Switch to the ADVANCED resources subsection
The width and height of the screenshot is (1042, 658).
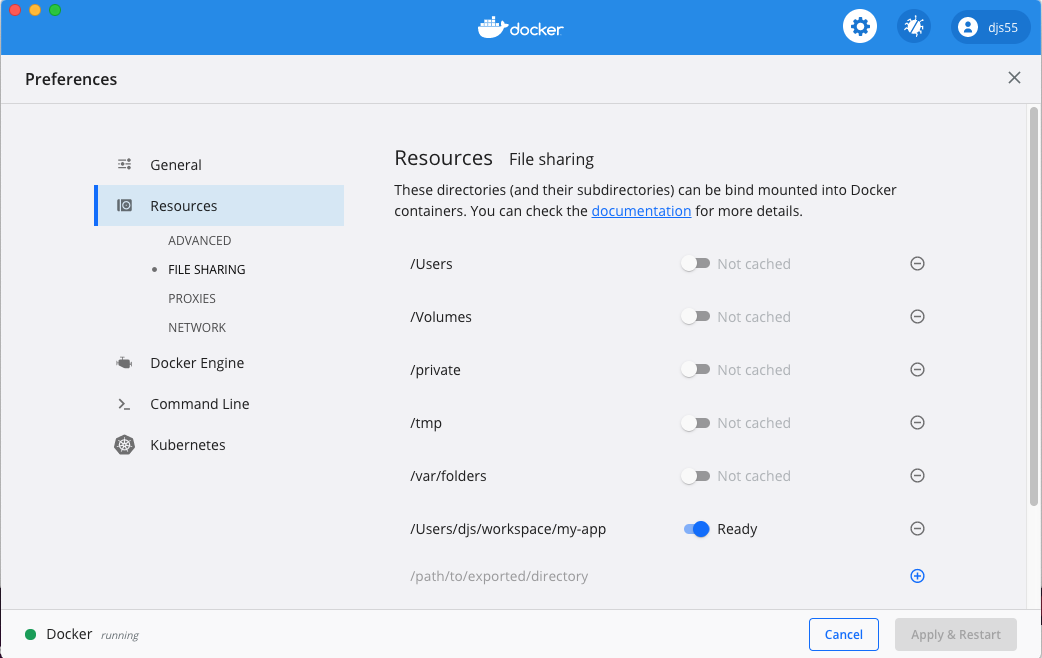199,241
